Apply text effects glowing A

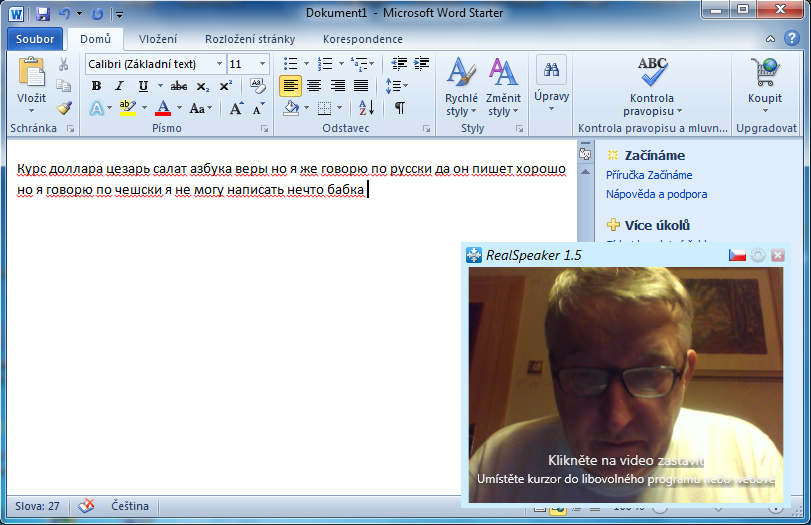tap(97, 108)
